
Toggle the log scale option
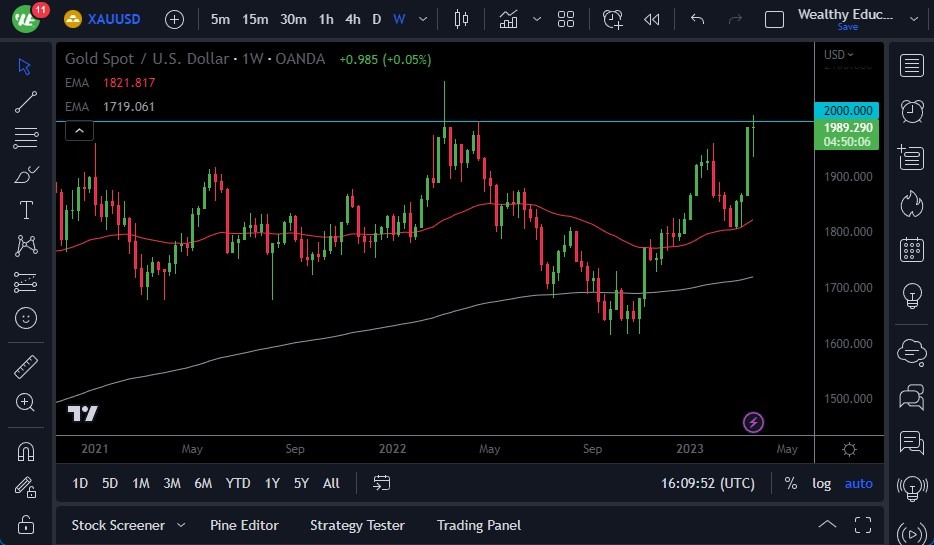click(x=821, y=483)
